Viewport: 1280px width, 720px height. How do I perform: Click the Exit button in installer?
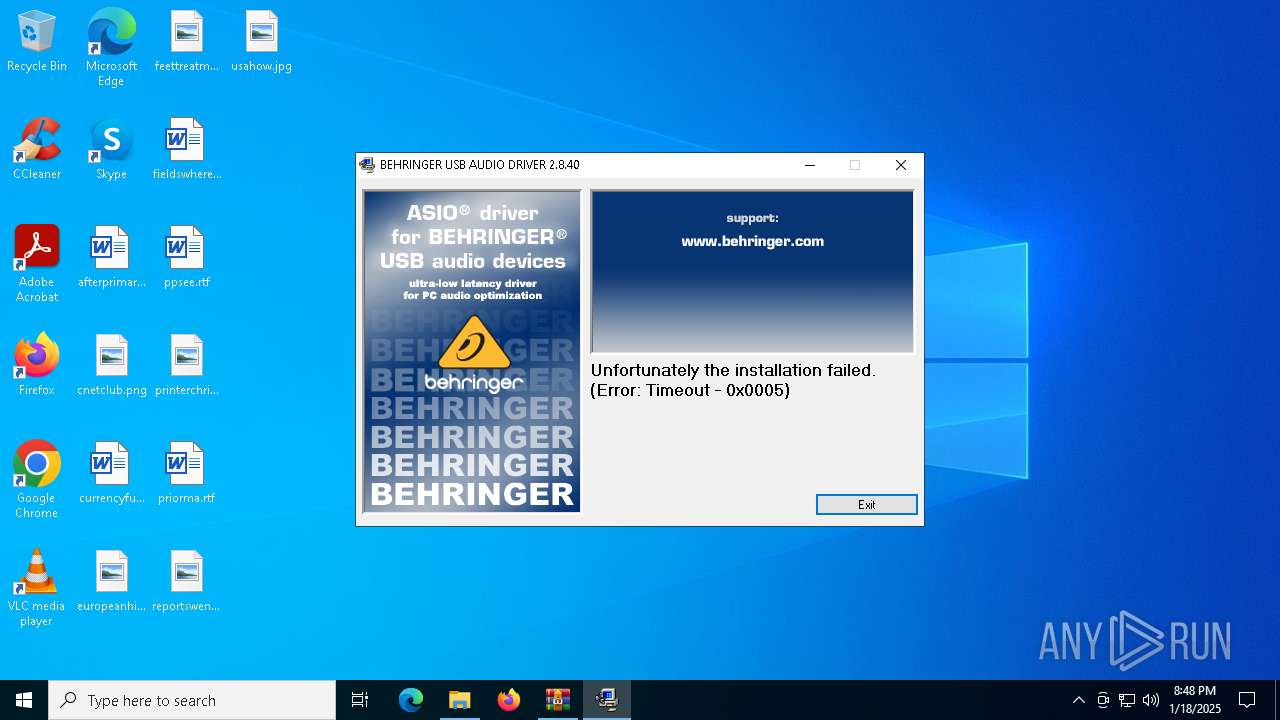866,505
